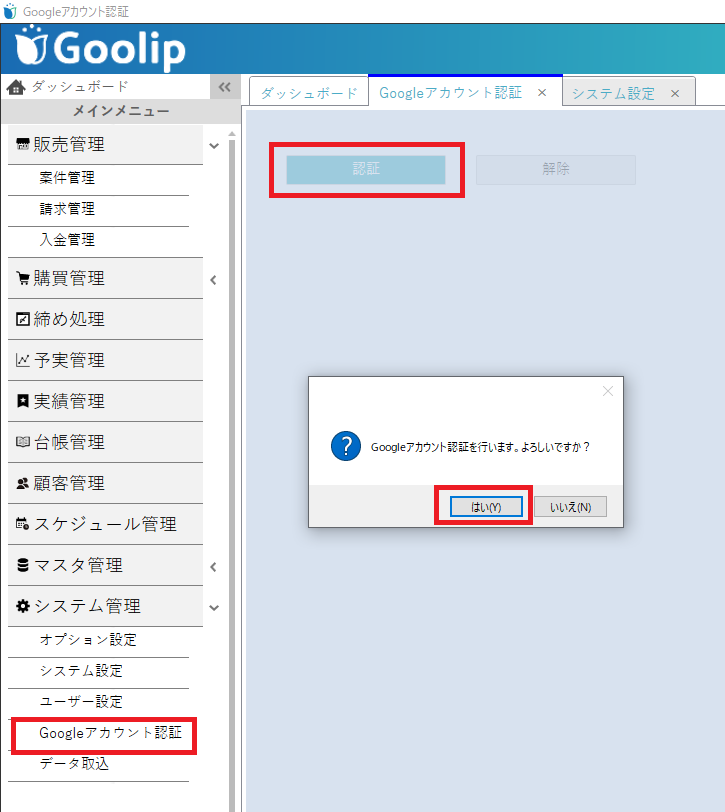The width and height of the screenshot is (725, 812).
Task: Collapse the sidebar with the double-chevron button
Action: [x=225, y=87]
